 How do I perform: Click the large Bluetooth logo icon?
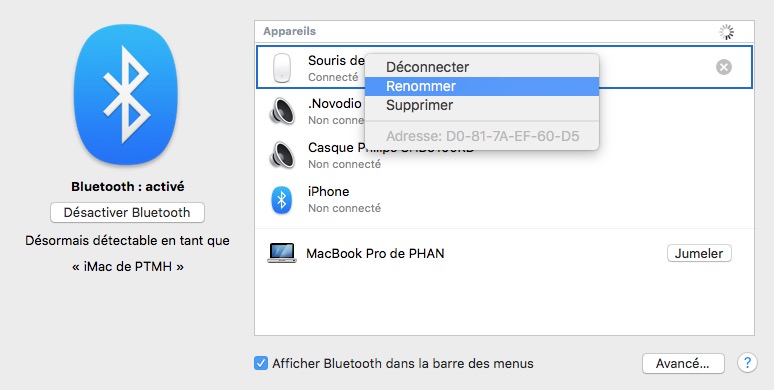coord(126,94)
